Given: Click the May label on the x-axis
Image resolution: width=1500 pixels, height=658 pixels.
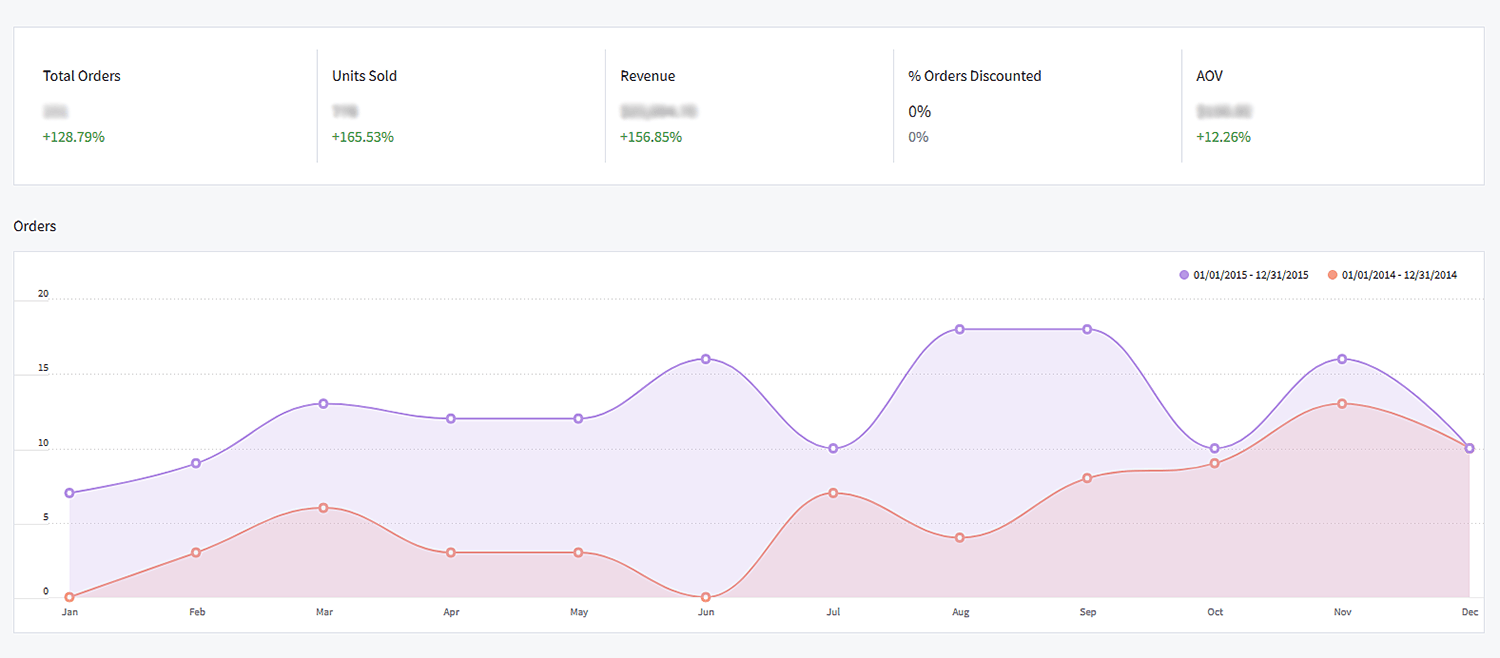Looking at the screenshot, I should [578, 612].
